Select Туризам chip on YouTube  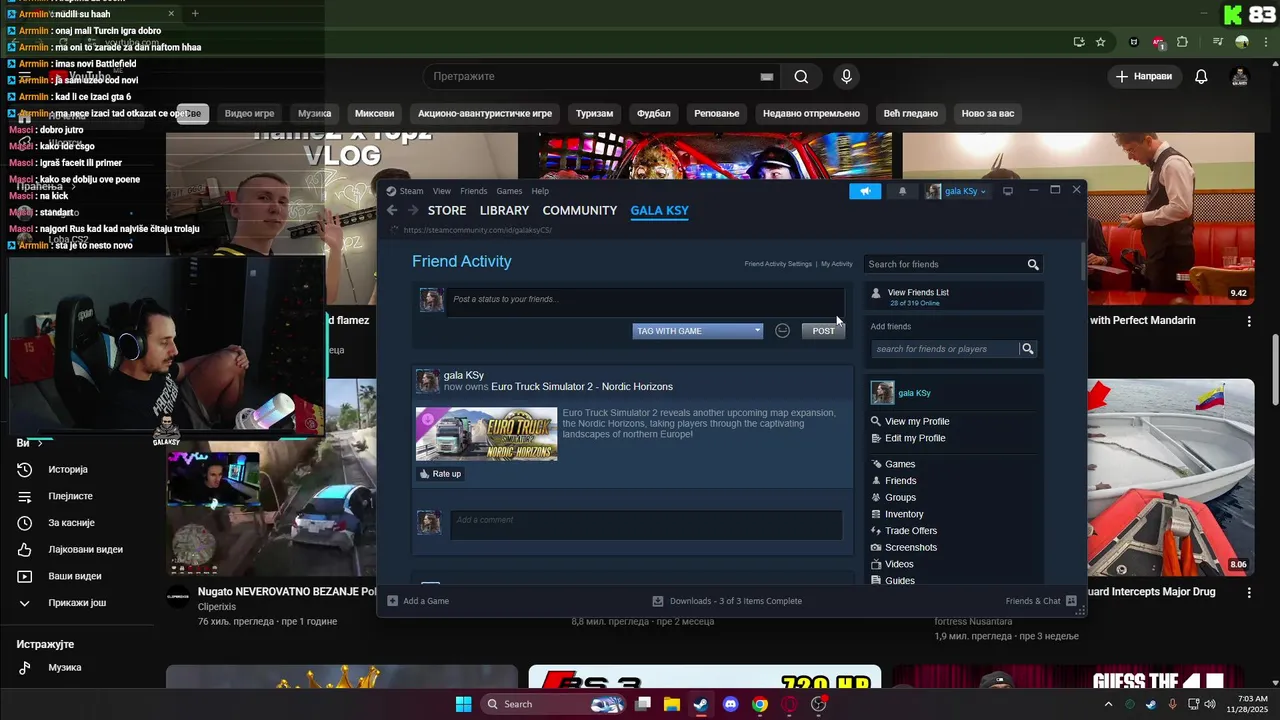coord(595,113)
